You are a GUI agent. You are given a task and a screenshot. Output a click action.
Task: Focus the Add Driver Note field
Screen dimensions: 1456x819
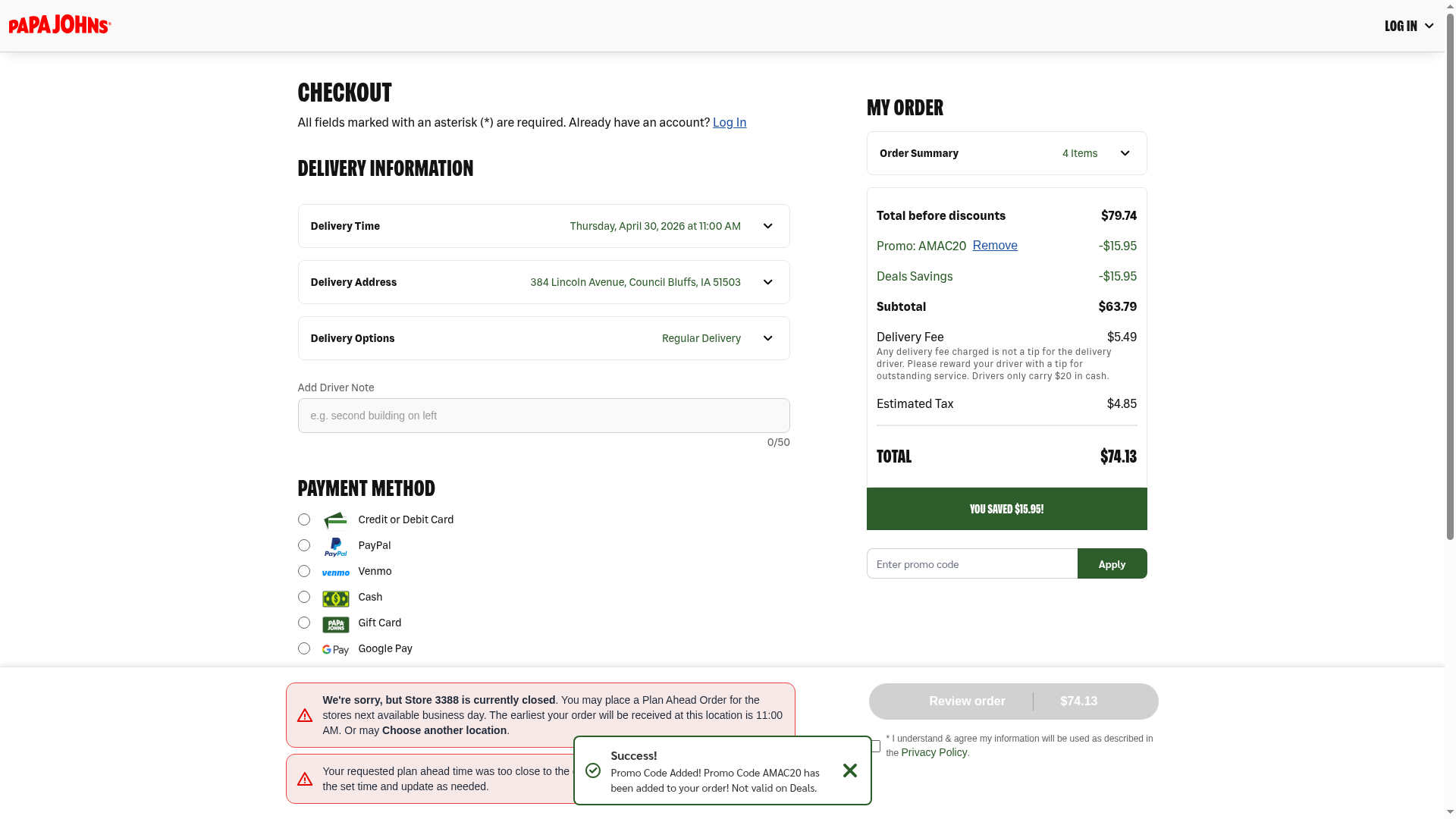pyautogui.click(x=544, y=416)
